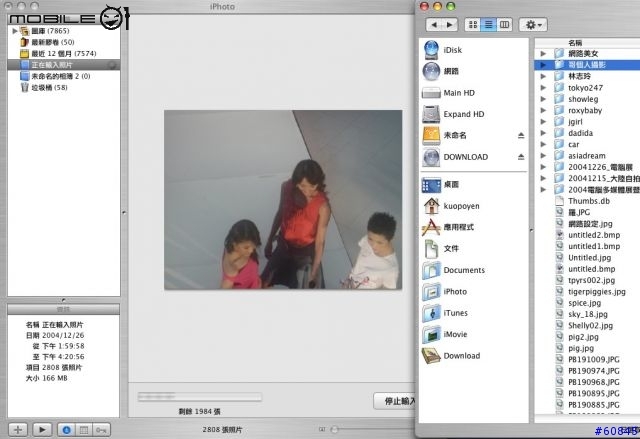
Task: Adjust iPhoto thumbnail size slider
Action: [334, 429]
